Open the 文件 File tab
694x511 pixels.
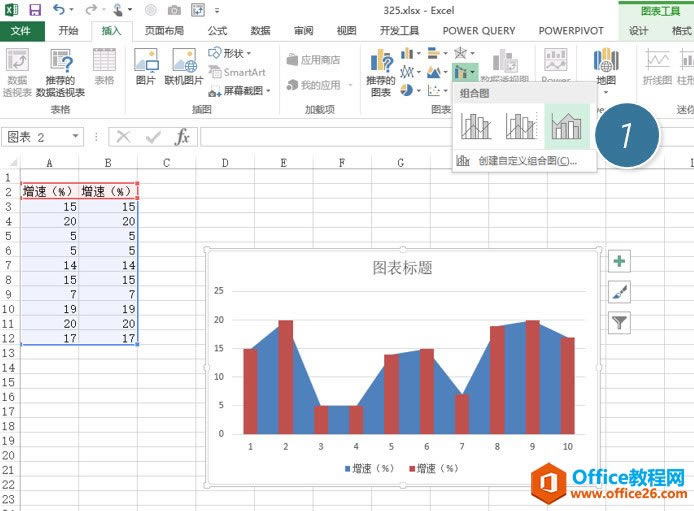[21, 31]
